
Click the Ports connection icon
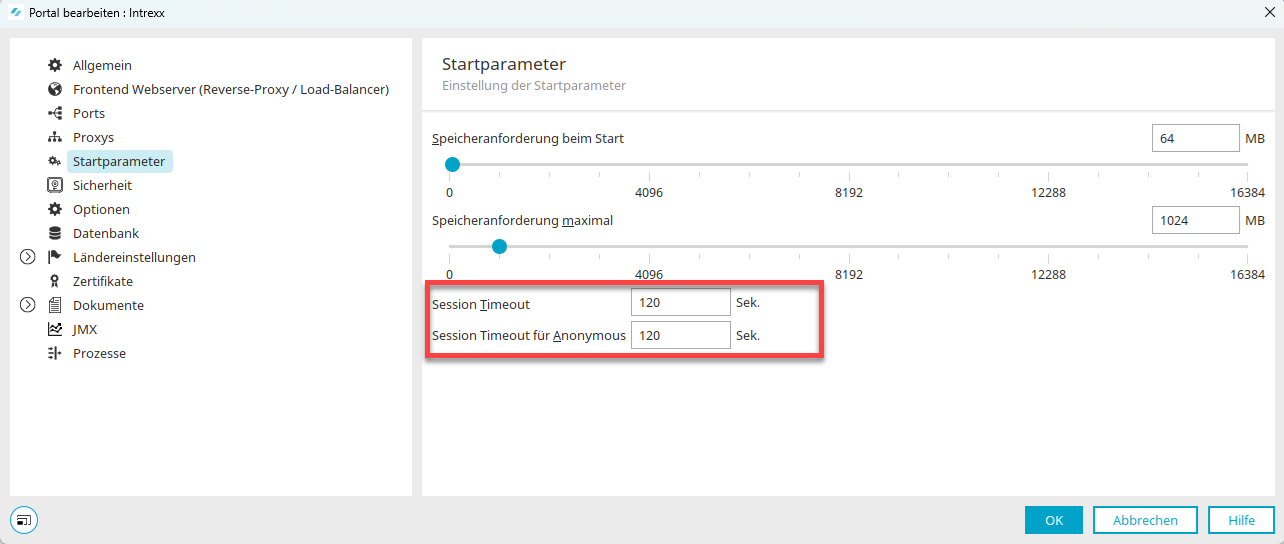tap(55, 113)
